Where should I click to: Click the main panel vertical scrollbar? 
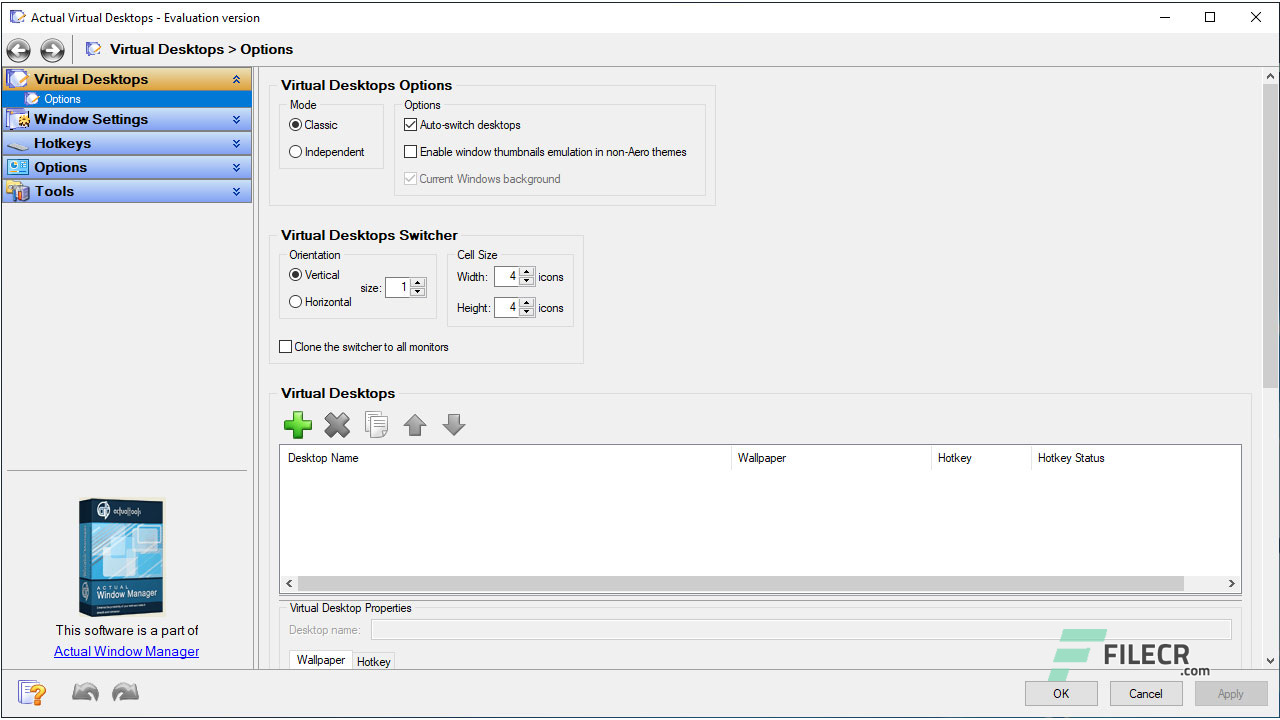1270,236
